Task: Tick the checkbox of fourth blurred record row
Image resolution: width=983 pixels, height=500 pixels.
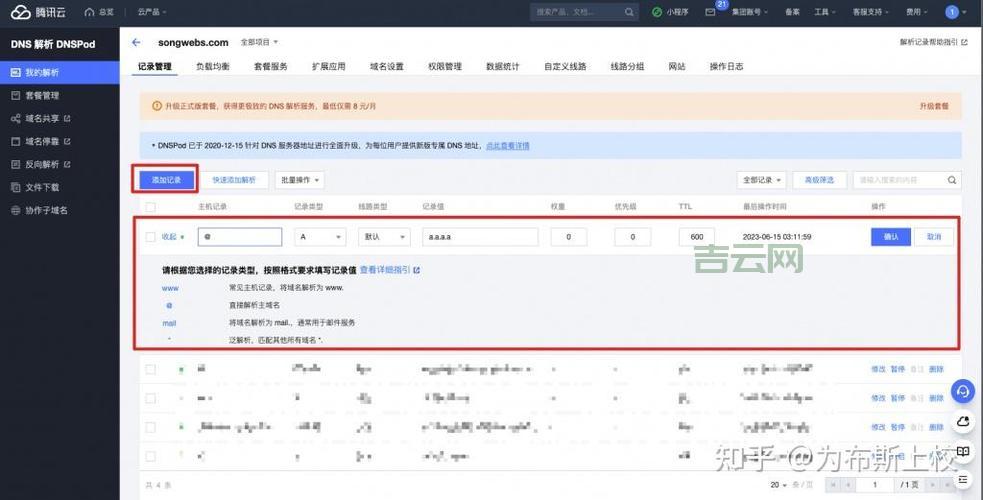Action: pos(150,456)
